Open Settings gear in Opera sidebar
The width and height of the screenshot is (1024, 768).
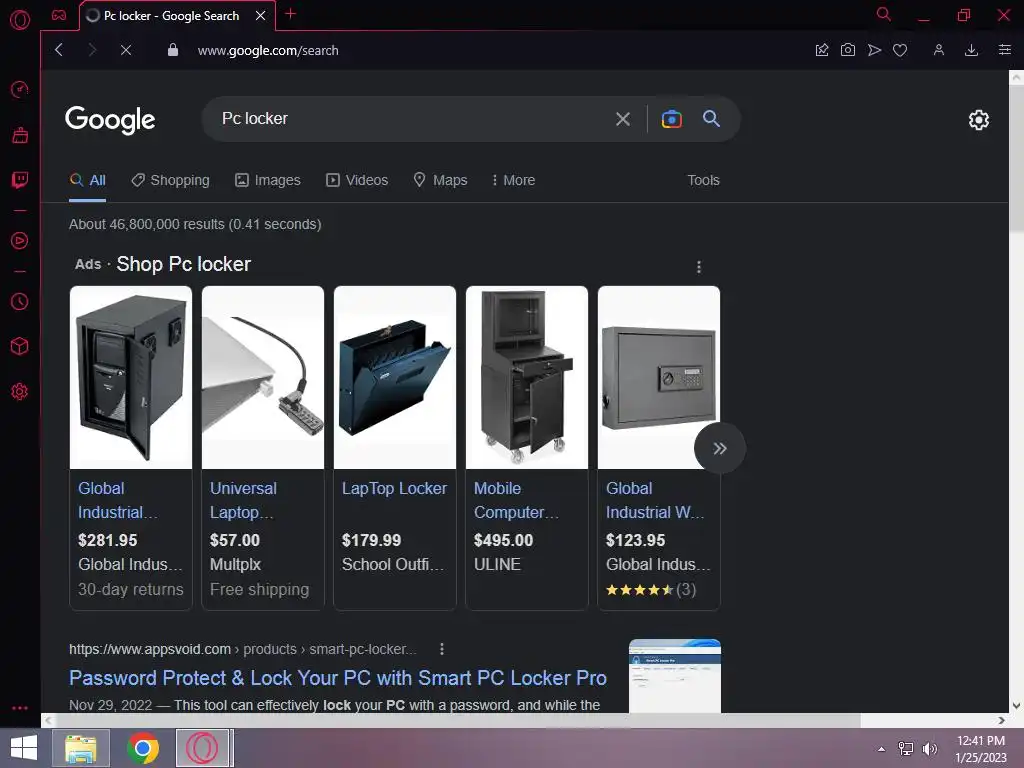pyautogui.click(x=20, y=391)
